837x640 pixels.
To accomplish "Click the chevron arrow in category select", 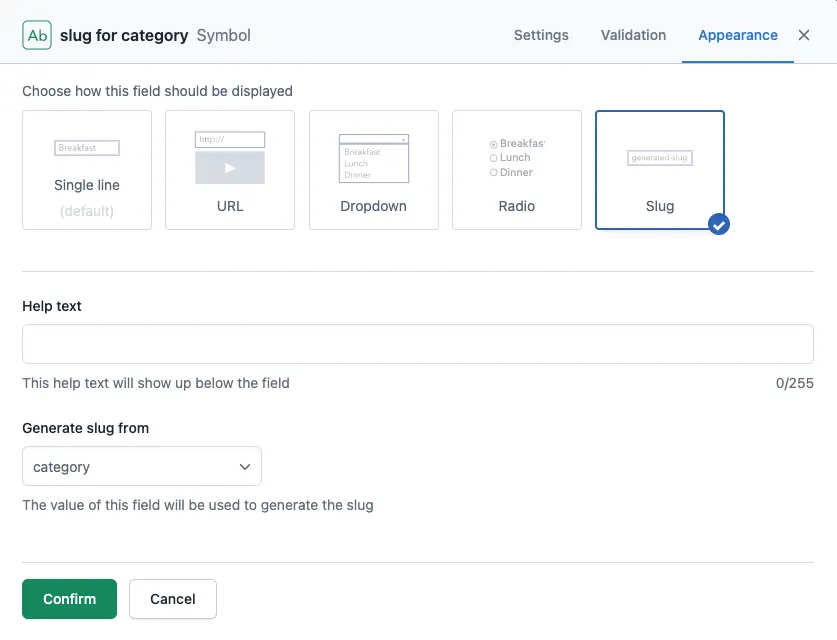I will coord(245,467).
